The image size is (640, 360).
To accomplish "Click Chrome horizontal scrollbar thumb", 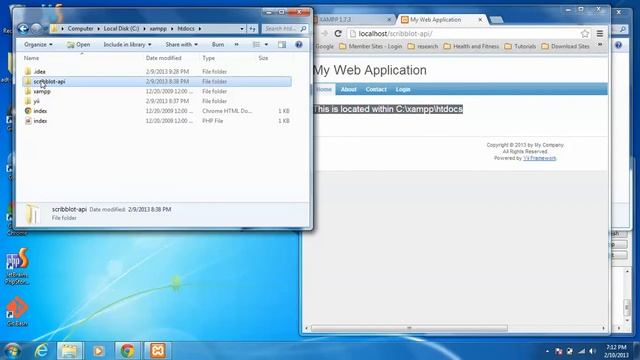I will pyautogui.click(x=409, y=328).
